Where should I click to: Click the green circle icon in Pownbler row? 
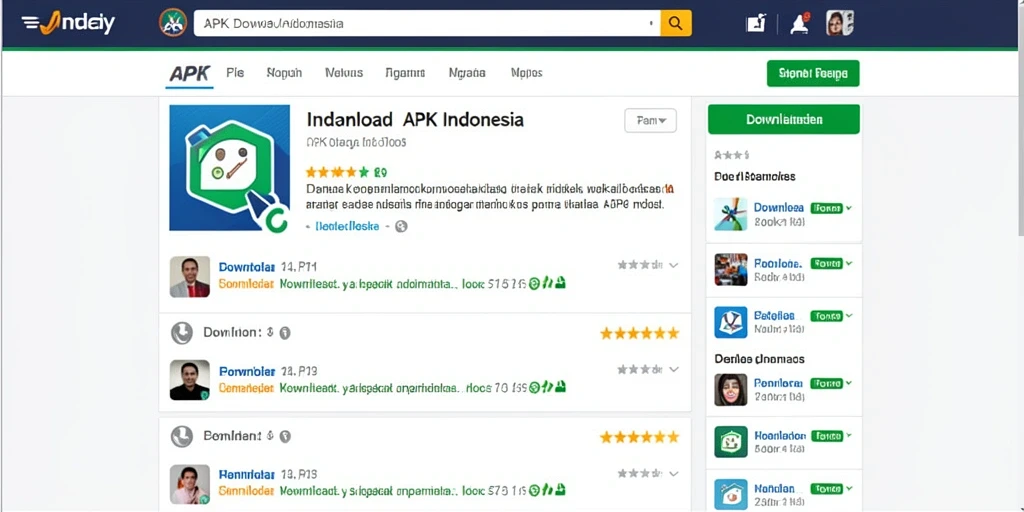(534, 387)
